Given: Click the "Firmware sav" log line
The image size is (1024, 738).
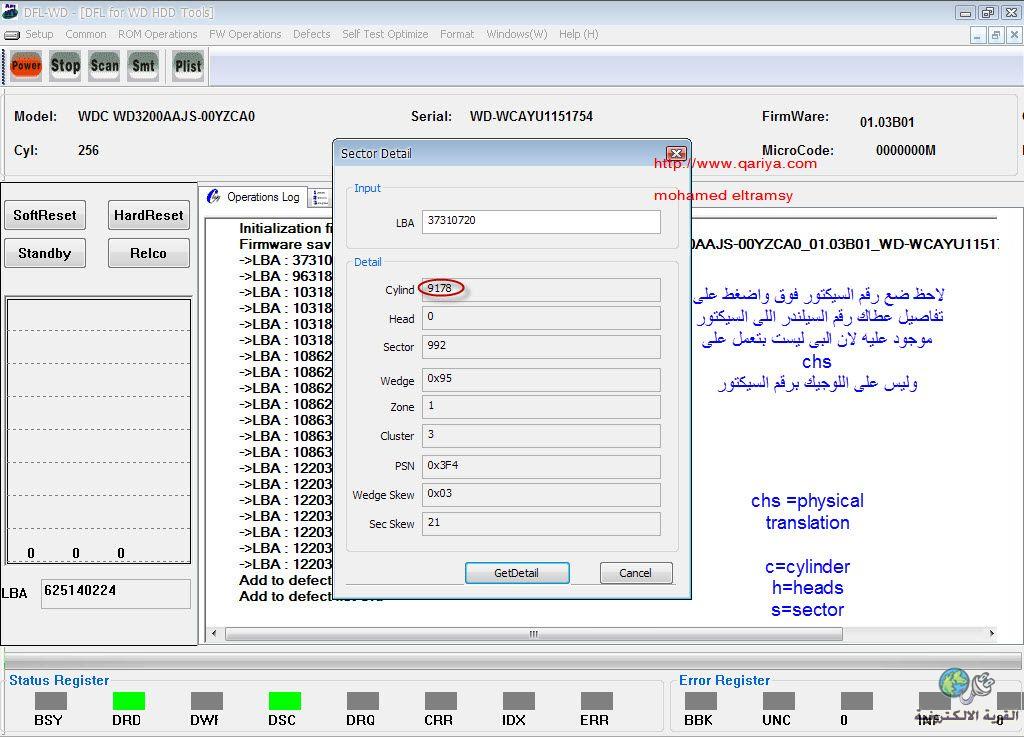Looking at the screenshot, I should coord(285,244).
